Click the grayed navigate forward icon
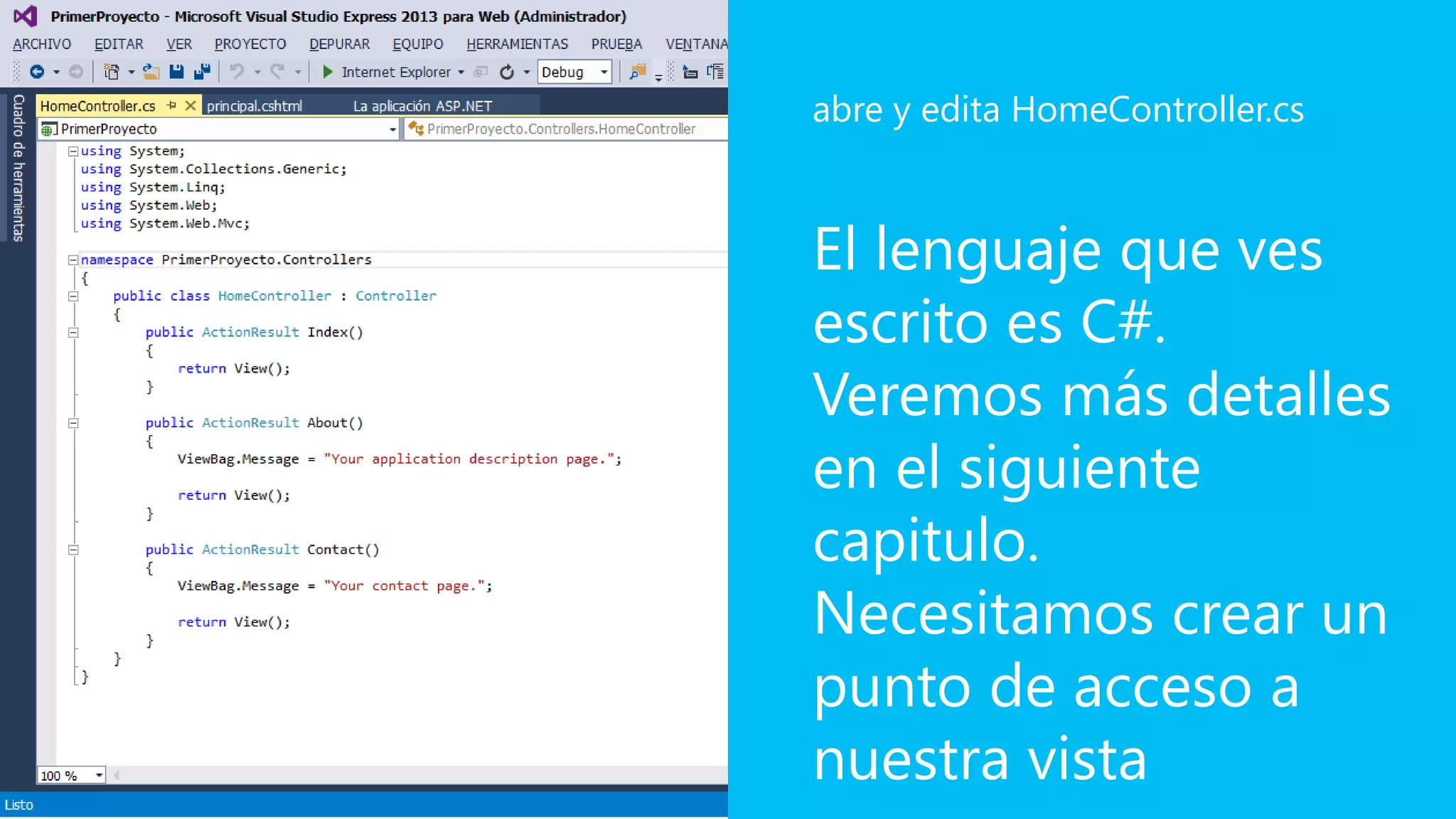Screen dimensions: 1456x819 76,72
